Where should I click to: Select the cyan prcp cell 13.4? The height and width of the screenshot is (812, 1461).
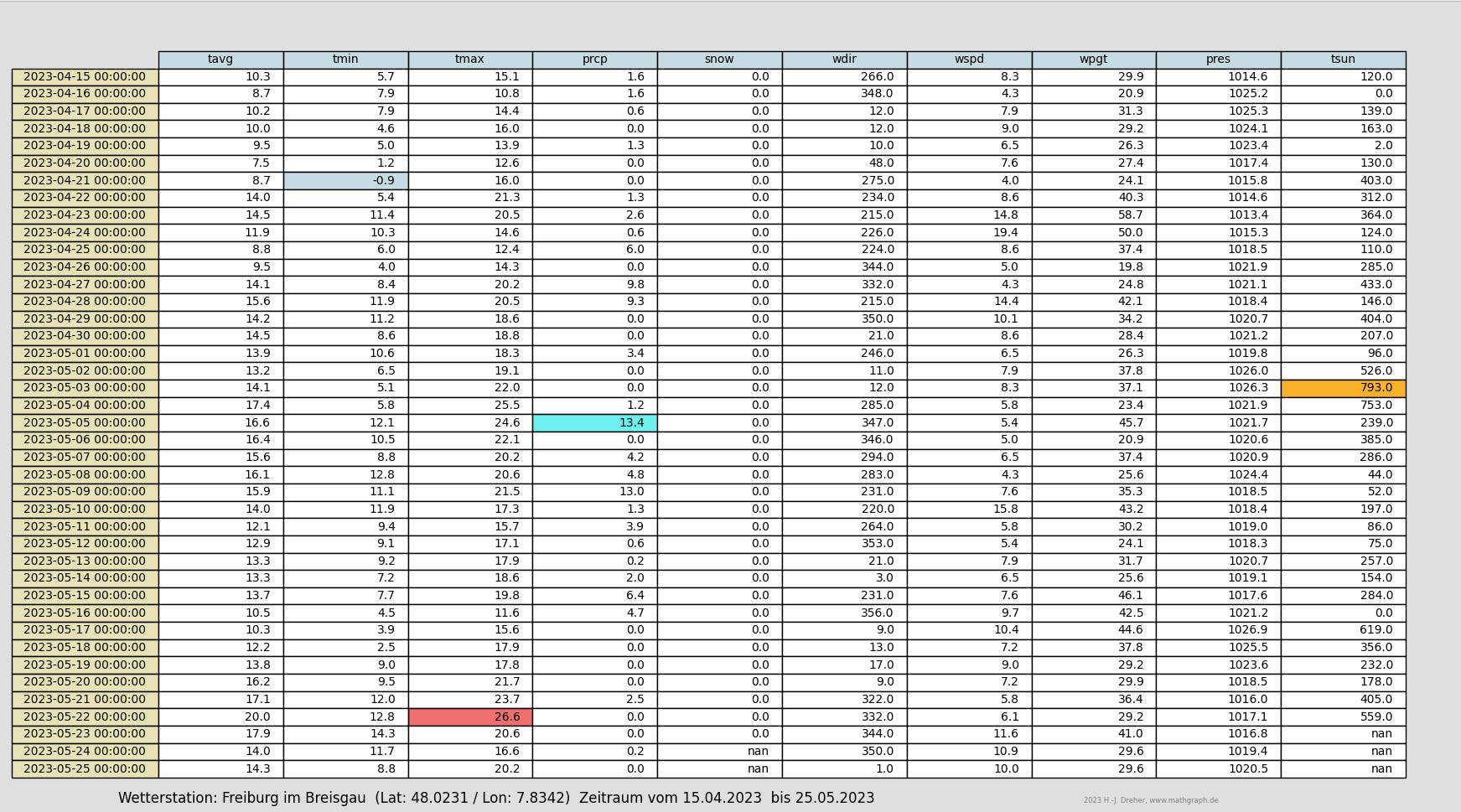click(x=594, y=422)
